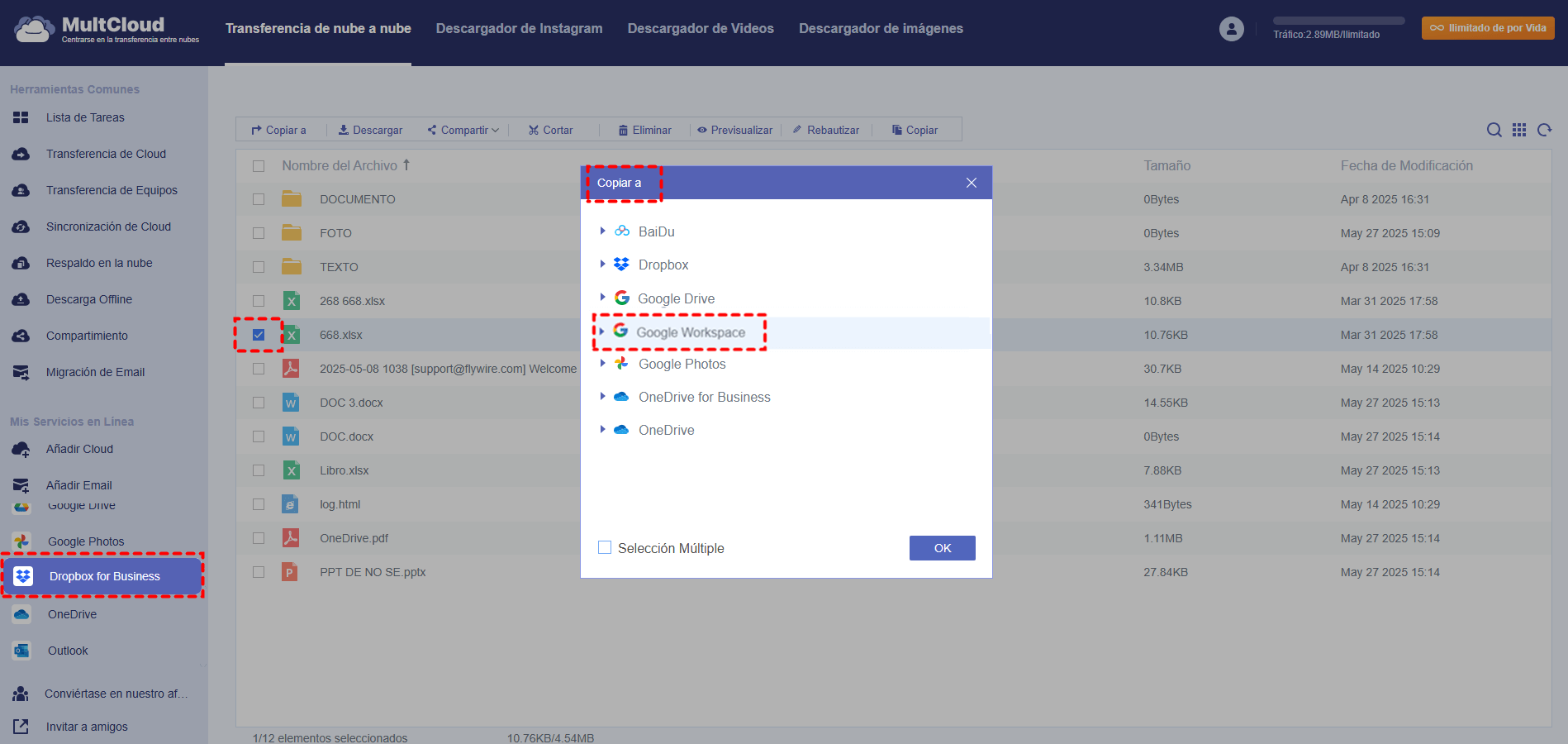Expand the Dropbox tree node
Screen dimensions: 1568x744
(x=603, y=264)
